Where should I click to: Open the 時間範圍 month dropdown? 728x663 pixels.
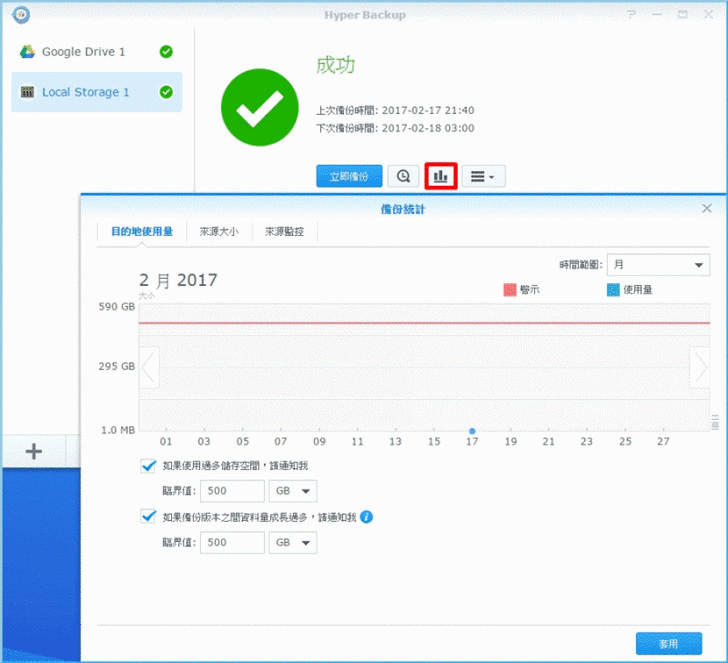pyautogui.click(x=658, y=265)
